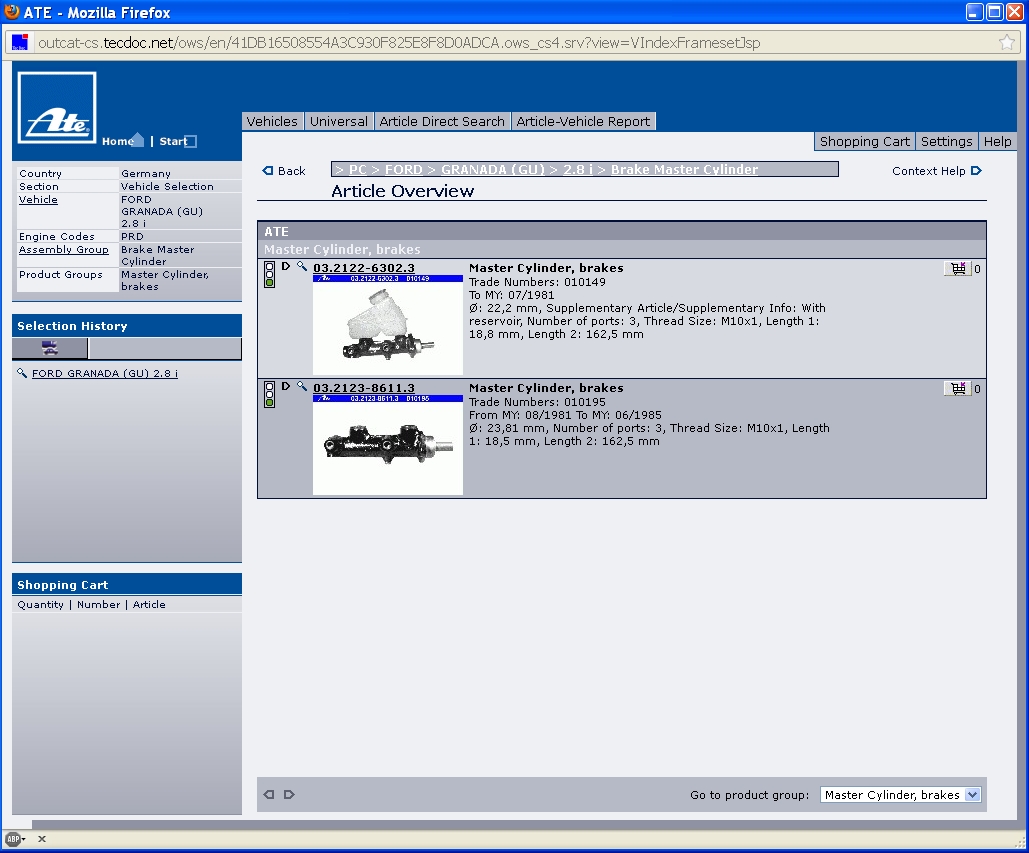Image resolution: width=1029 pixels, height=853 pixels.
Task: Click the ATE logo
Action: tap(57, 108)
